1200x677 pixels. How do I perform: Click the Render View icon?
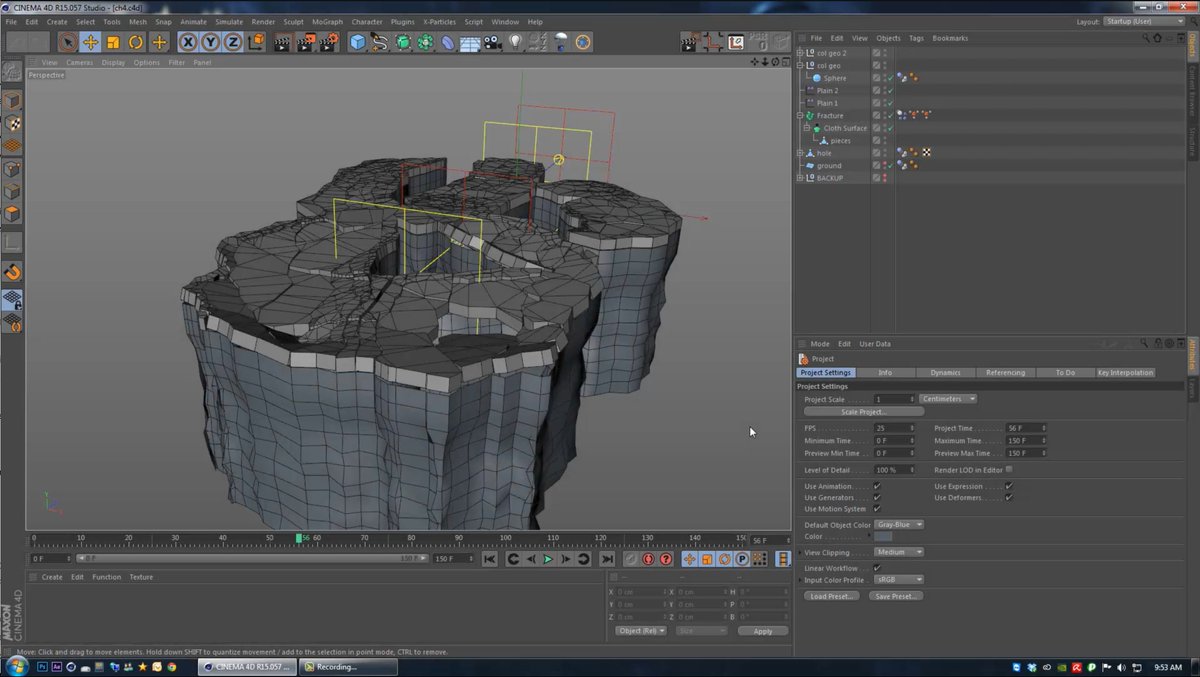[x=283, y=41]
